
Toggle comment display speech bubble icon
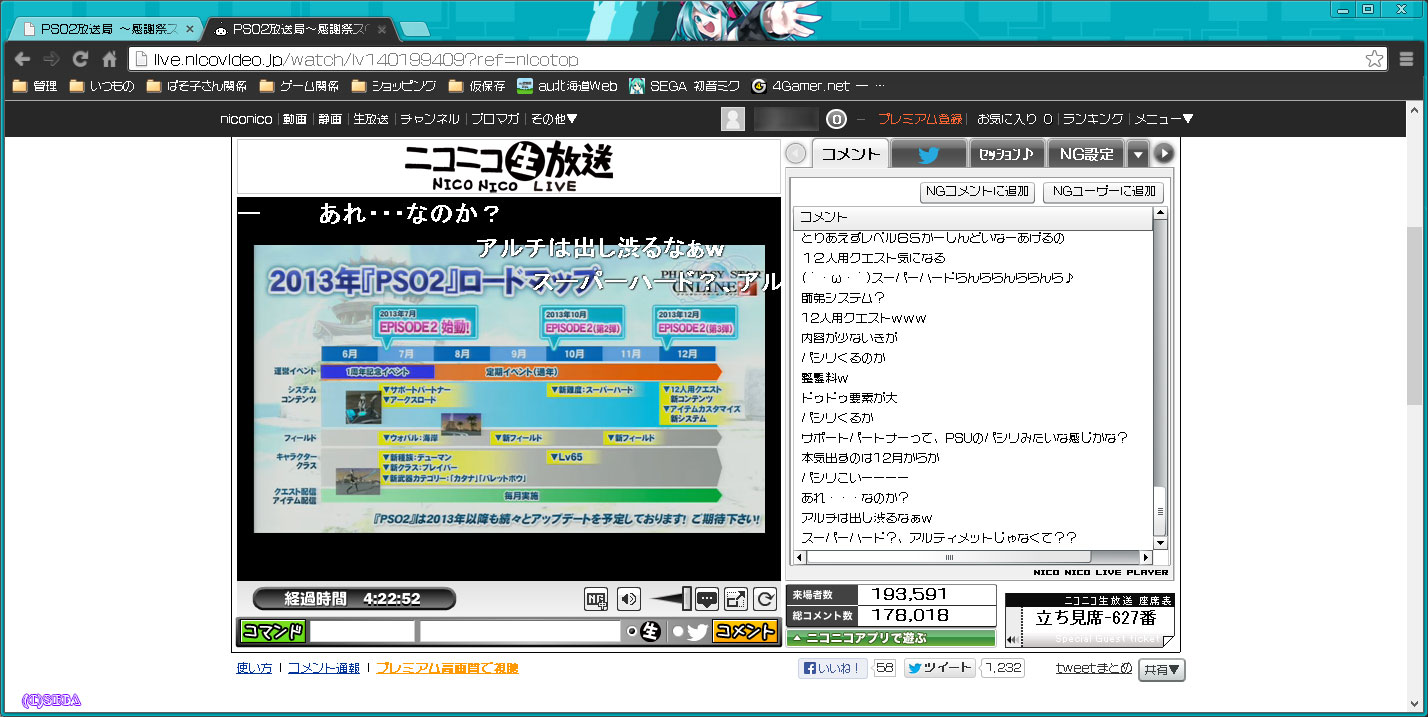[707, 599]
